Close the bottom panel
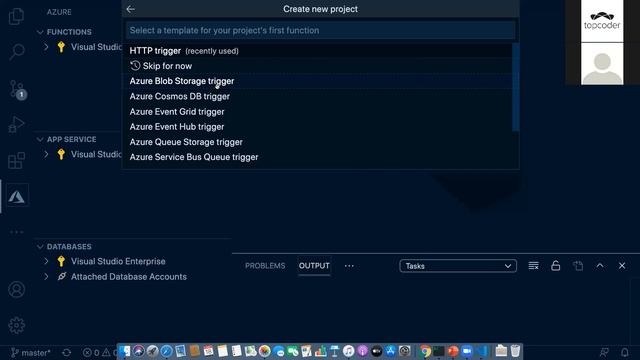This screenshot has height=360, width=640. tap(622, 266)
